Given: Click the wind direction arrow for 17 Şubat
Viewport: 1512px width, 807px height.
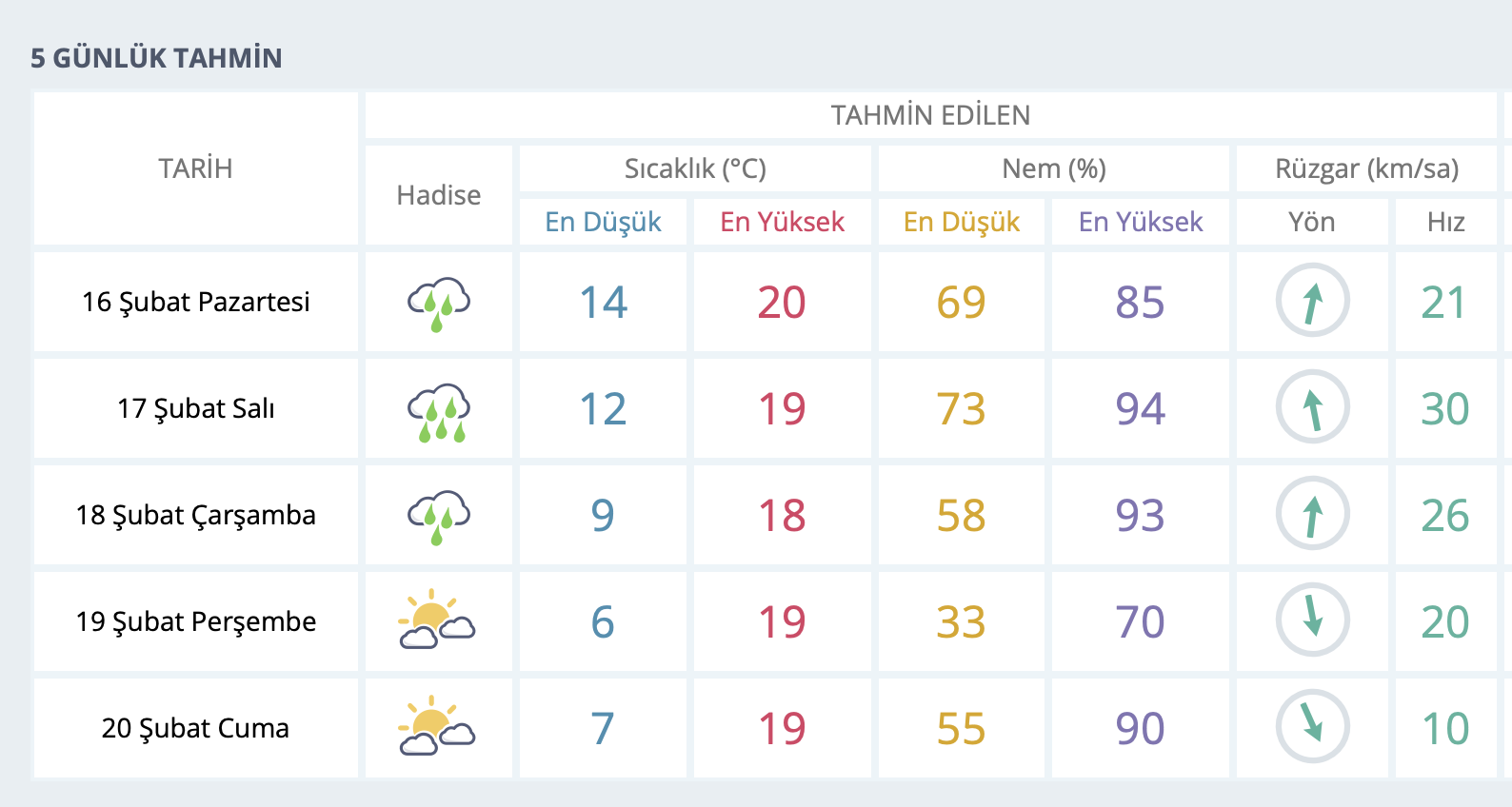Looking at the screenshot, I should point(1312,407).
